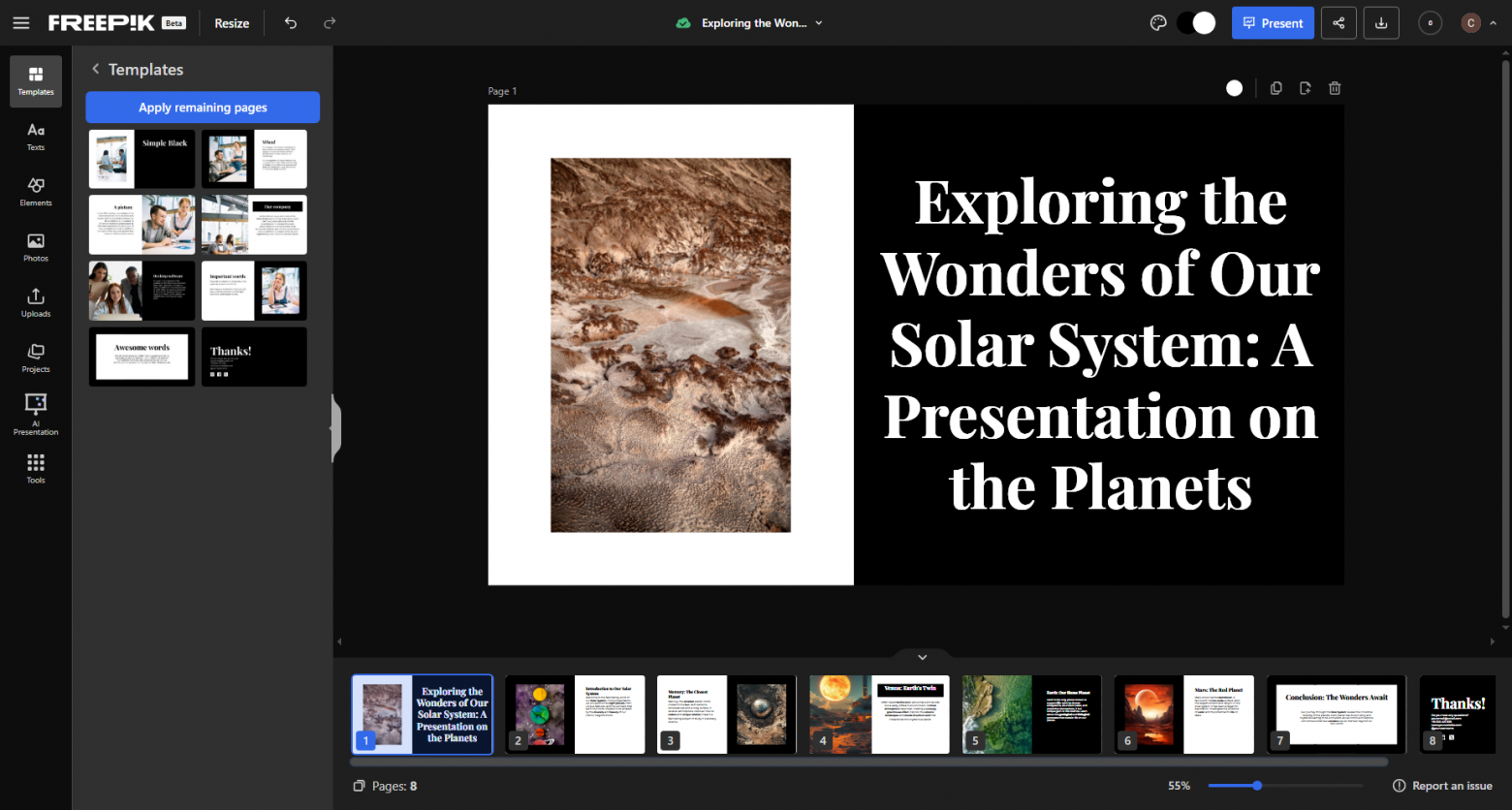Open the Elements panel

click(x=36, y=192)
